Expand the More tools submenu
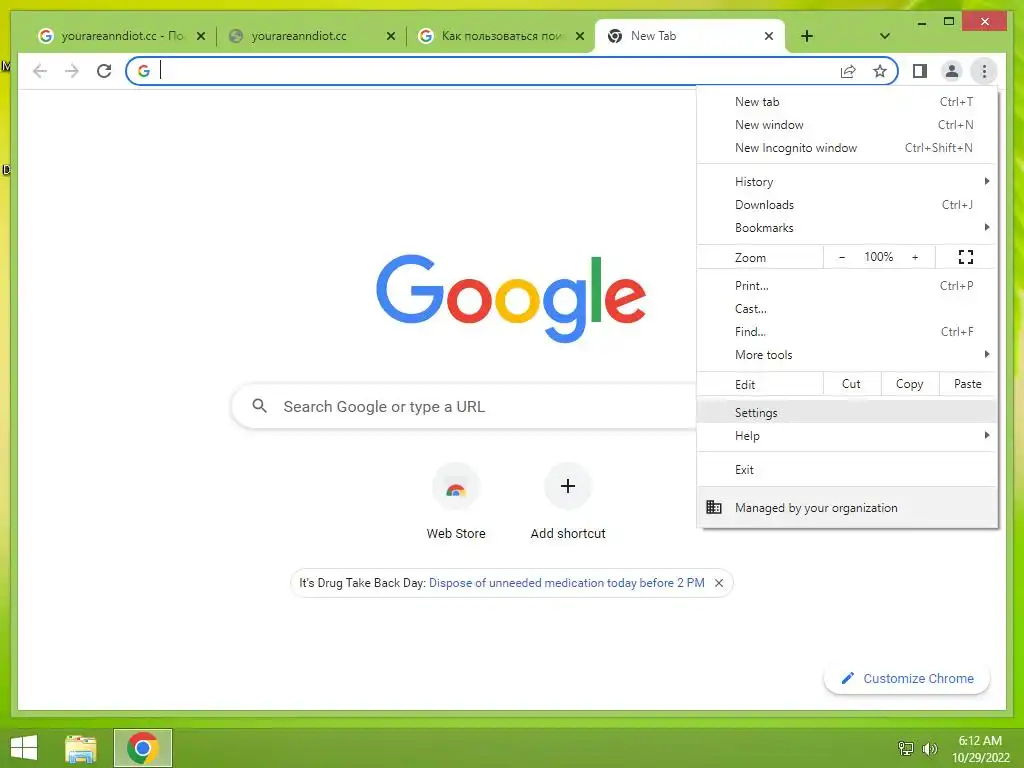Image resolution: width=1024 pixels, height=768 pixels. pos(846,355)
